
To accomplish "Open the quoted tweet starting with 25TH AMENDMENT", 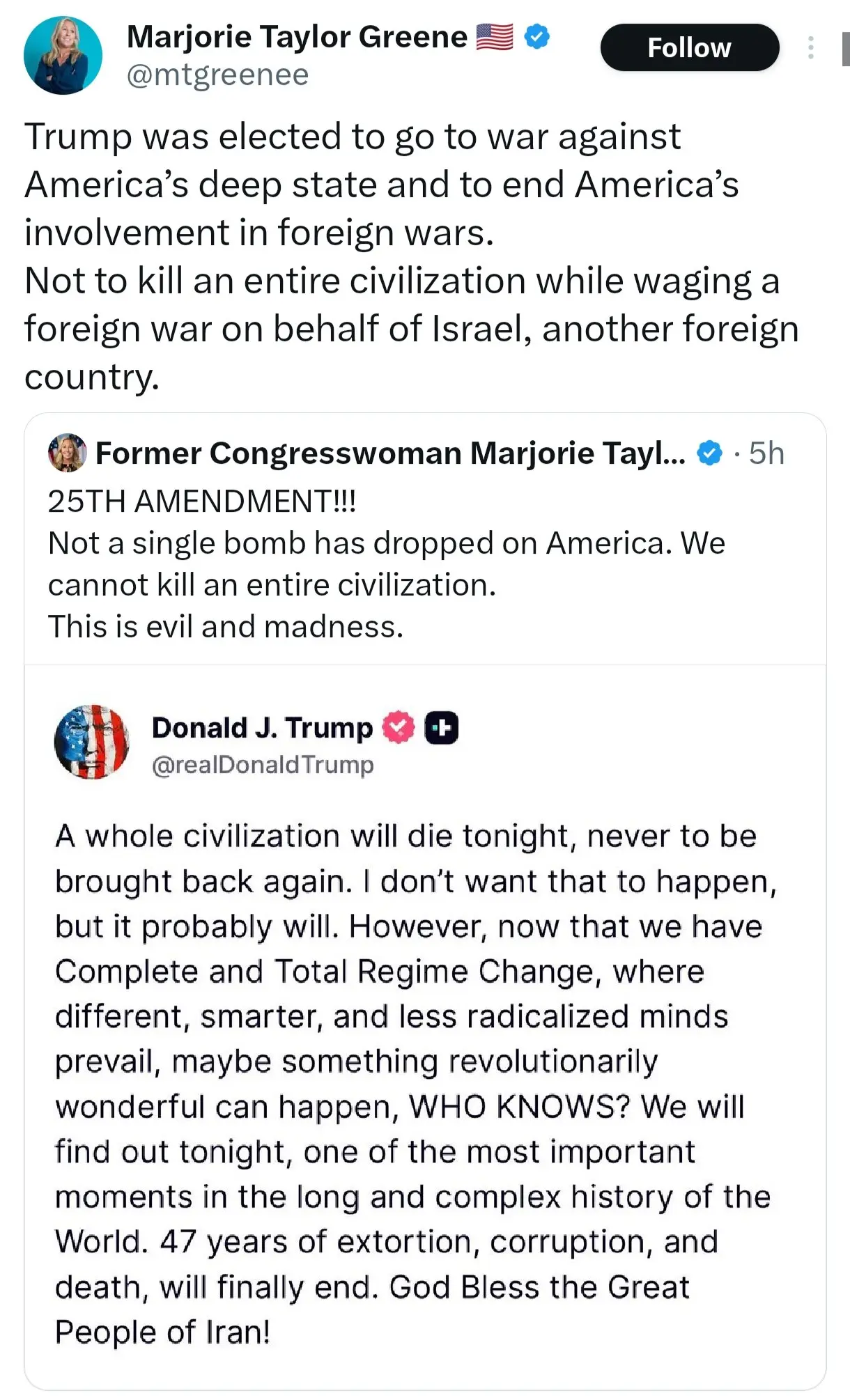I will point(386,564).
